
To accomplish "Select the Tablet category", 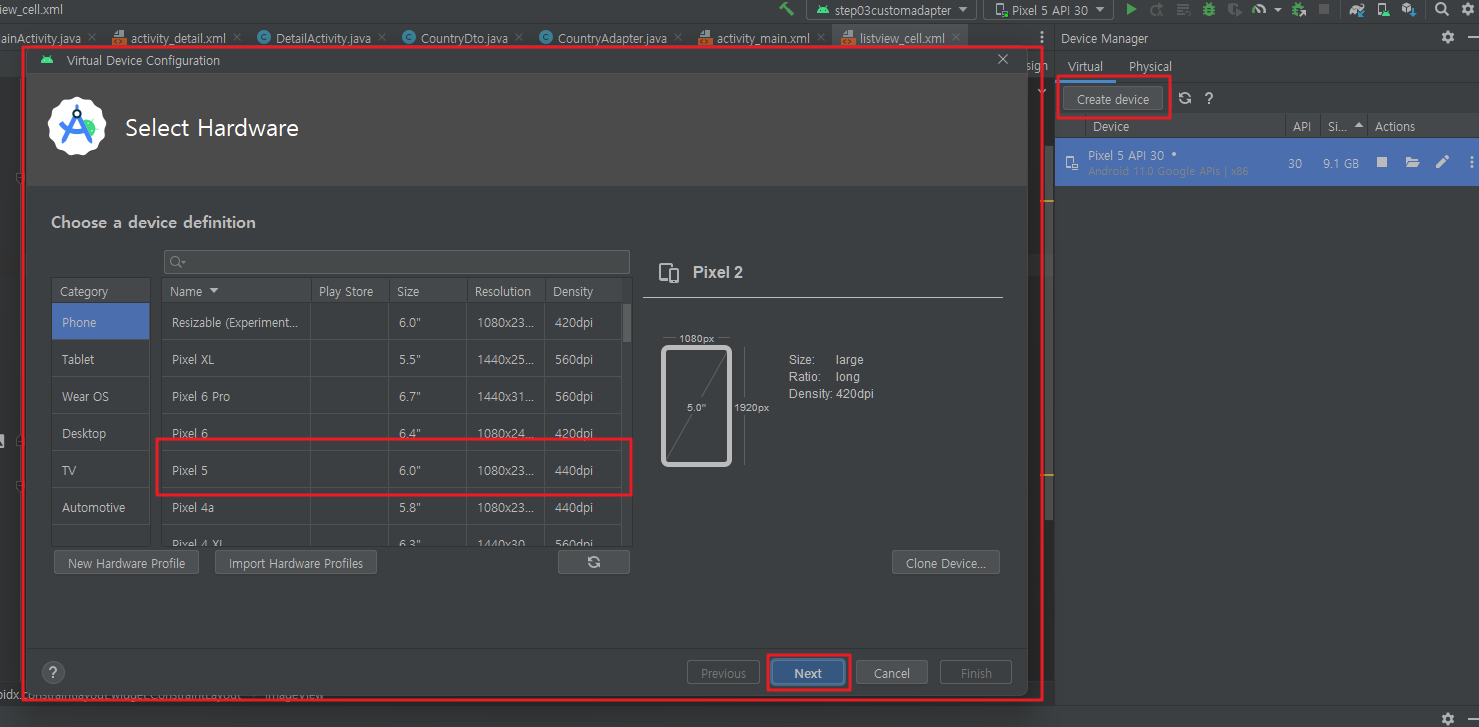I will [x=101, y=359].
